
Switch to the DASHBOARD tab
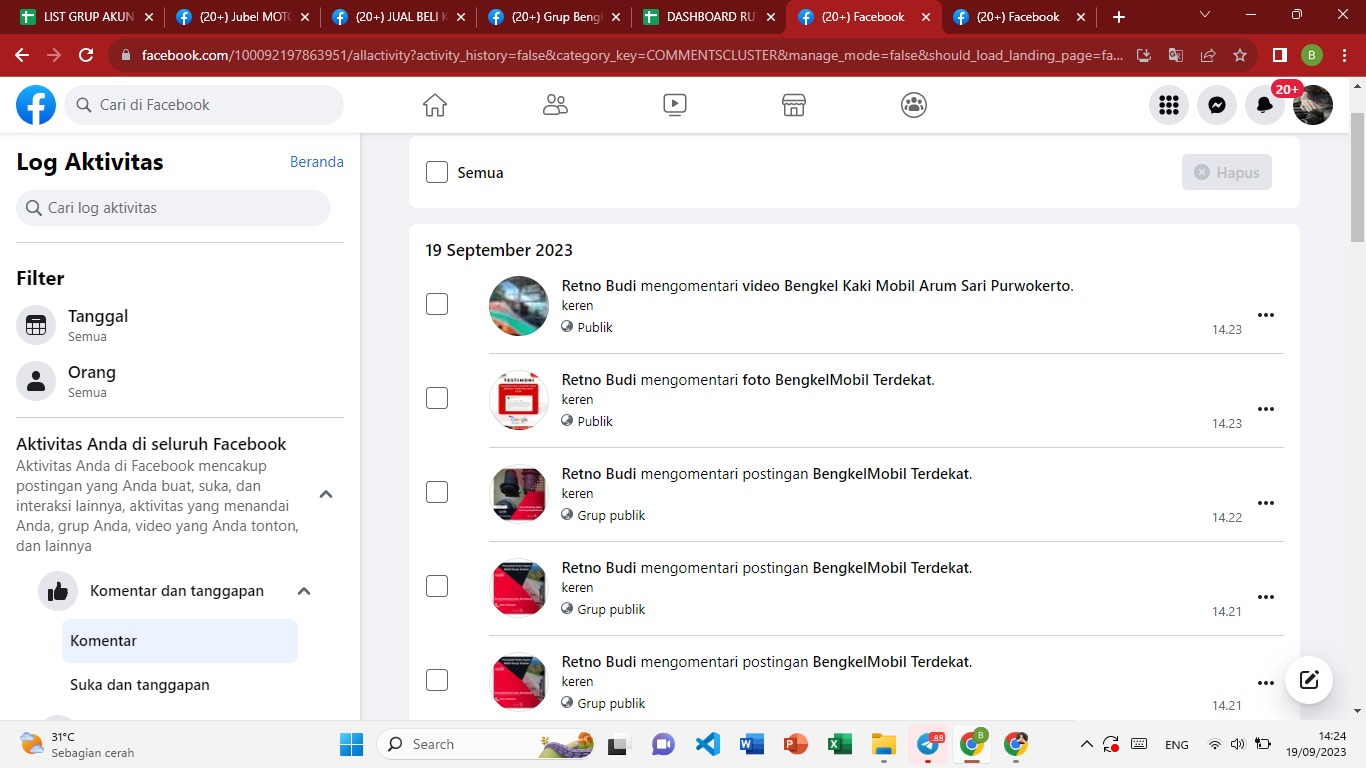(711, 17)
